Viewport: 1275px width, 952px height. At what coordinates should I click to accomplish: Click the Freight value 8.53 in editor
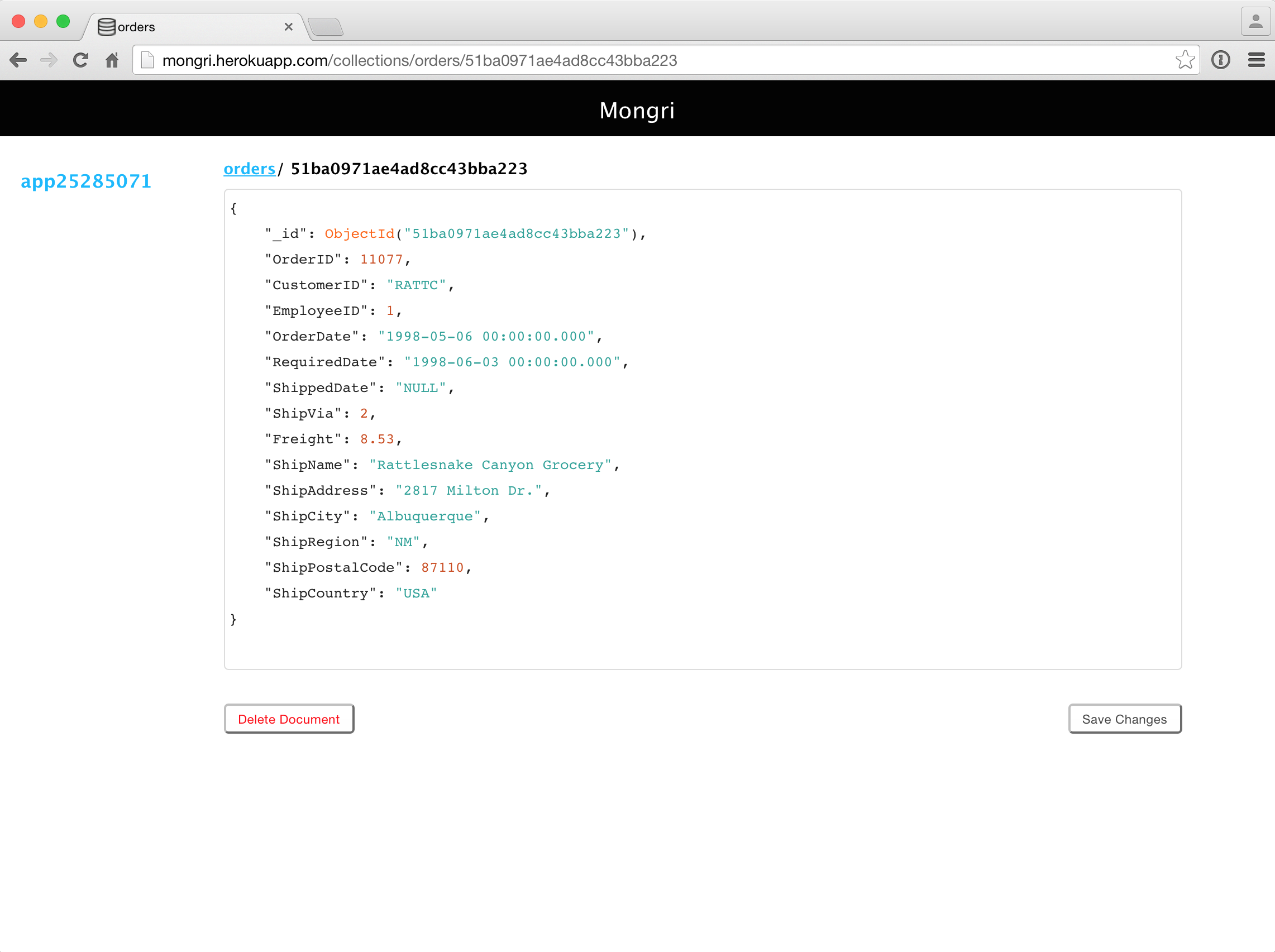tap(377, 439)
